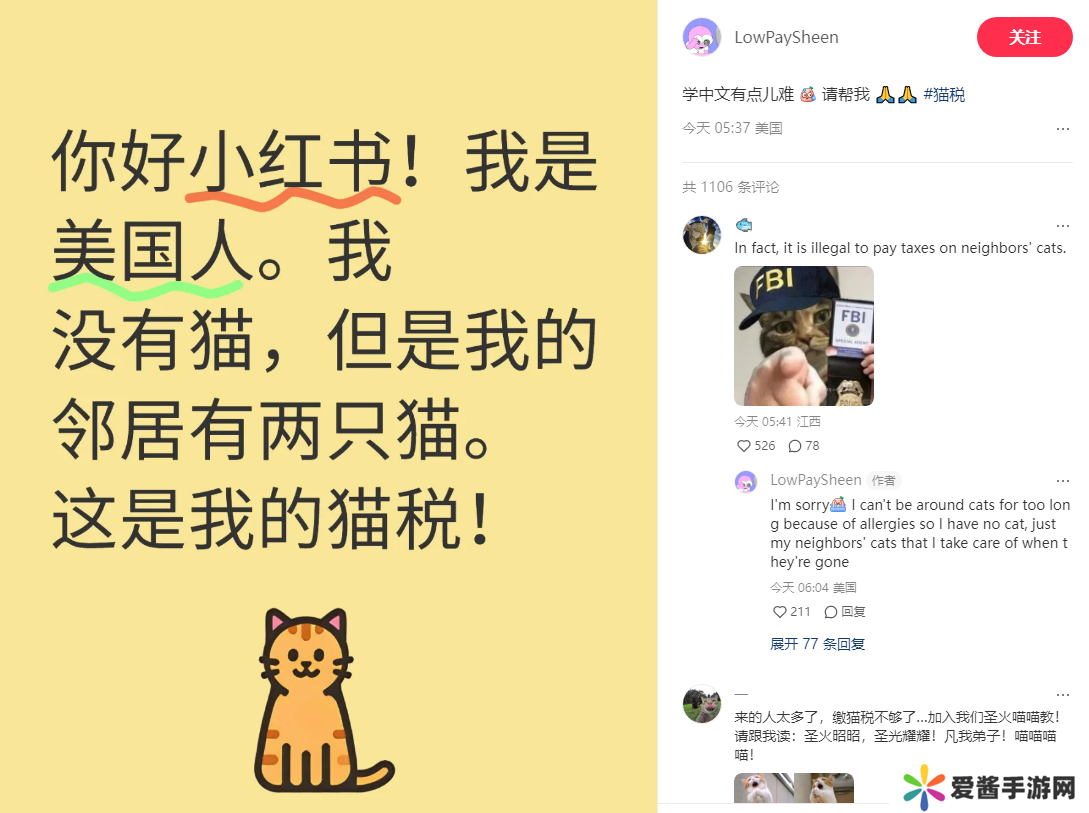Open avatar of the 圣火喵喵教 commenter
This screenshot has height=813, width=1089.
click(x=701, y=704)
